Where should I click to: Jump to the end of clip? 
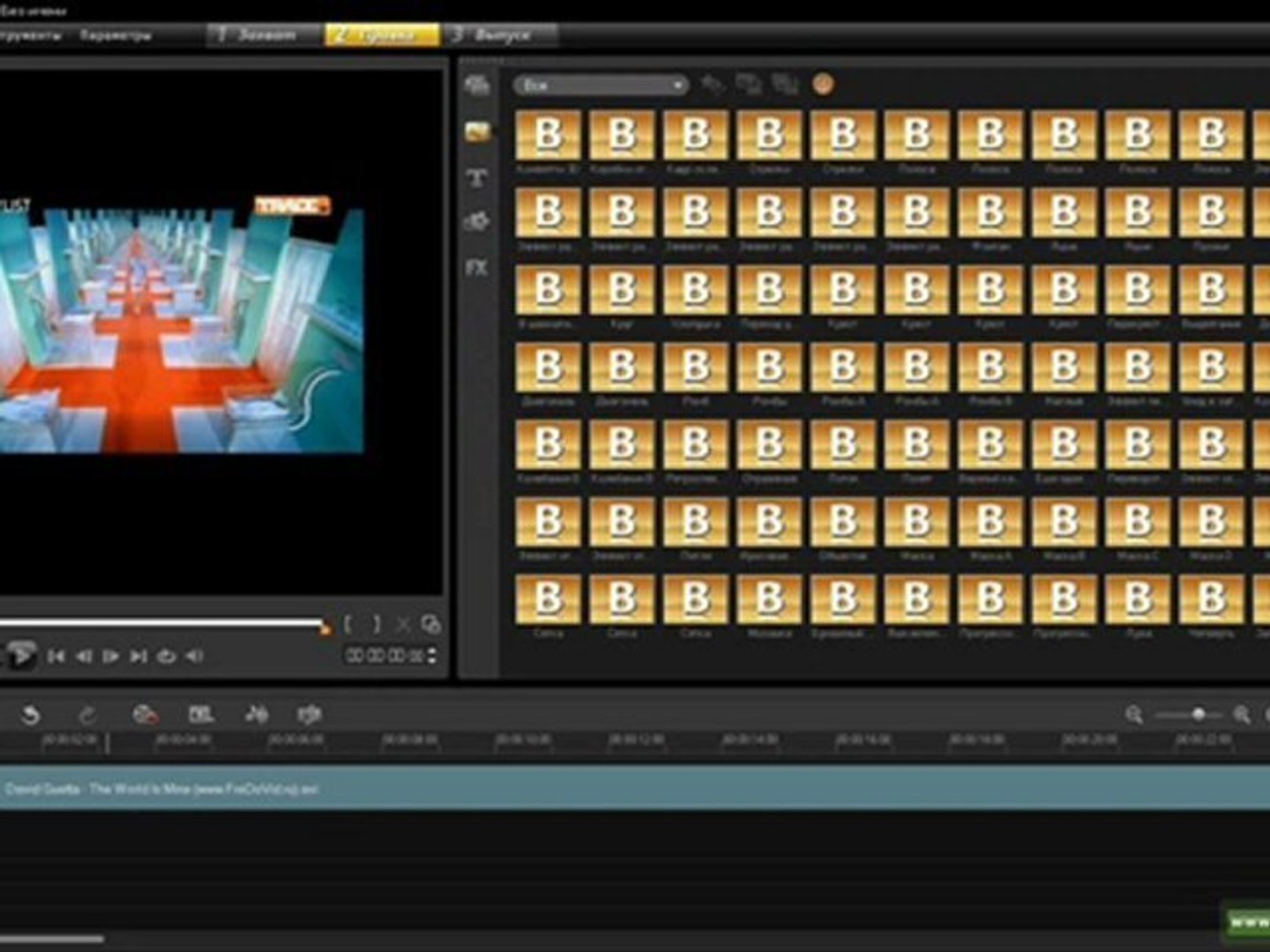pos(138,657)
